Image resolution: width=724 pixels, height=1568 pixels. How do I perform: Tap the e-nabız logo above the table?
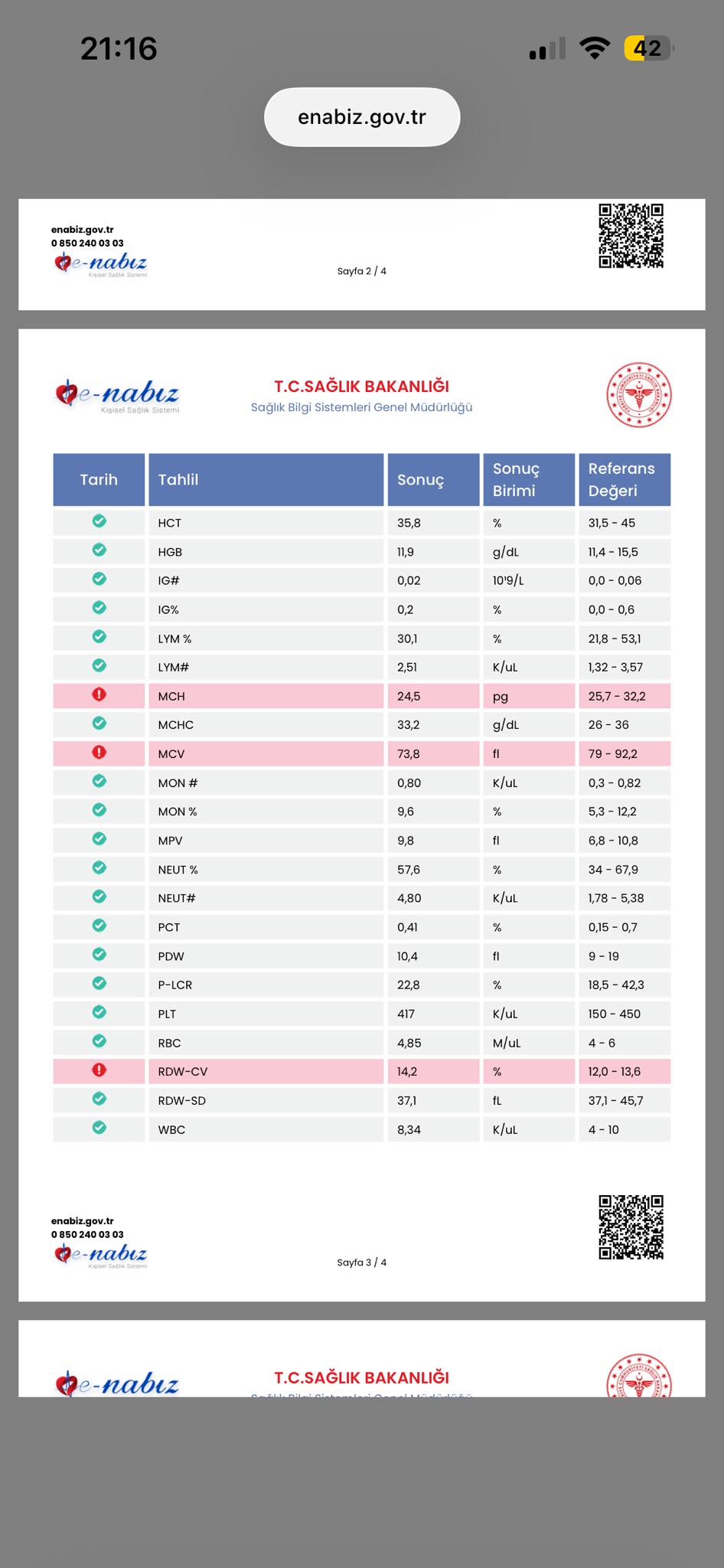pos(117,395)
